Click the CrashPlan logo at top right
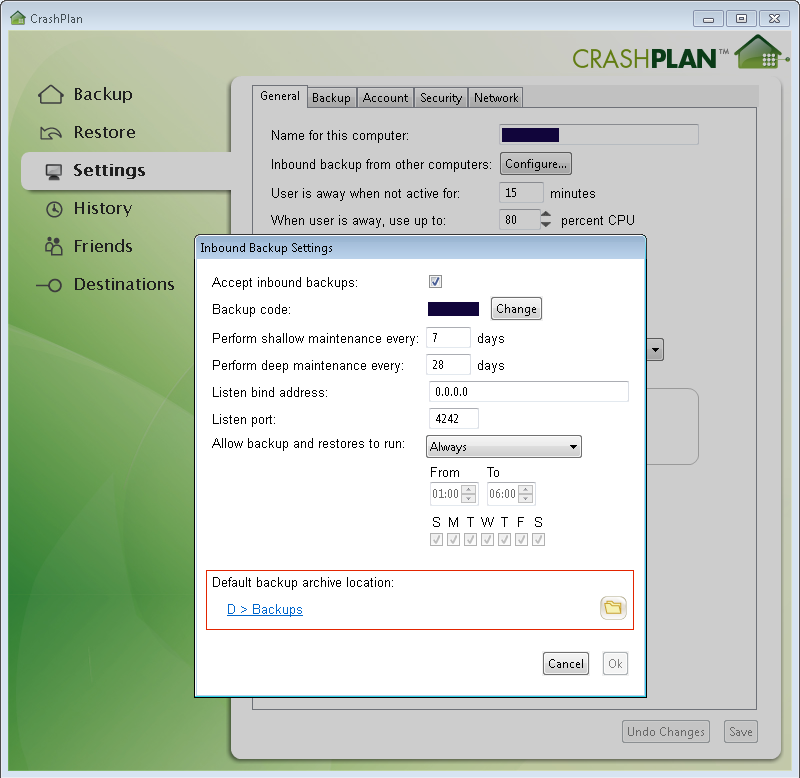Image resolution: width=800 pixels, height=778 pixels. 680,53
